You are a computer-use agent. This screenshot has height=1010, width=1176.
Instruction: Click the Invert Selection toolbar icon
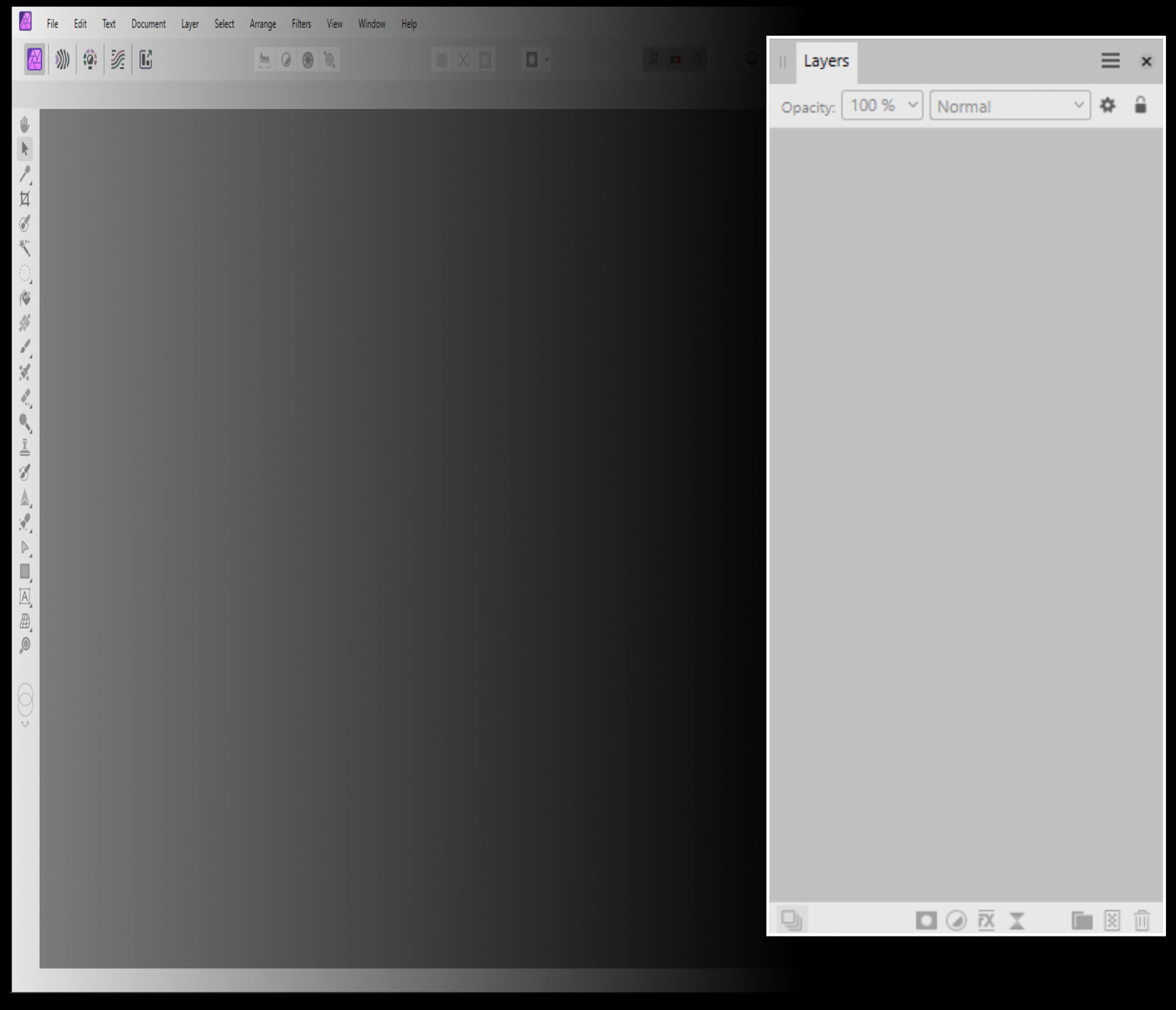tap(485, 60)
